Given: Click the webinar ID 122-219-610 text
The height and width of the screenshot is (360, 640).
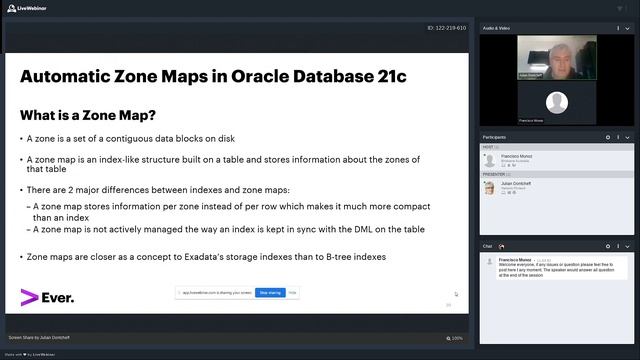Looking at the screenshot, I should (x=447, y=28).
